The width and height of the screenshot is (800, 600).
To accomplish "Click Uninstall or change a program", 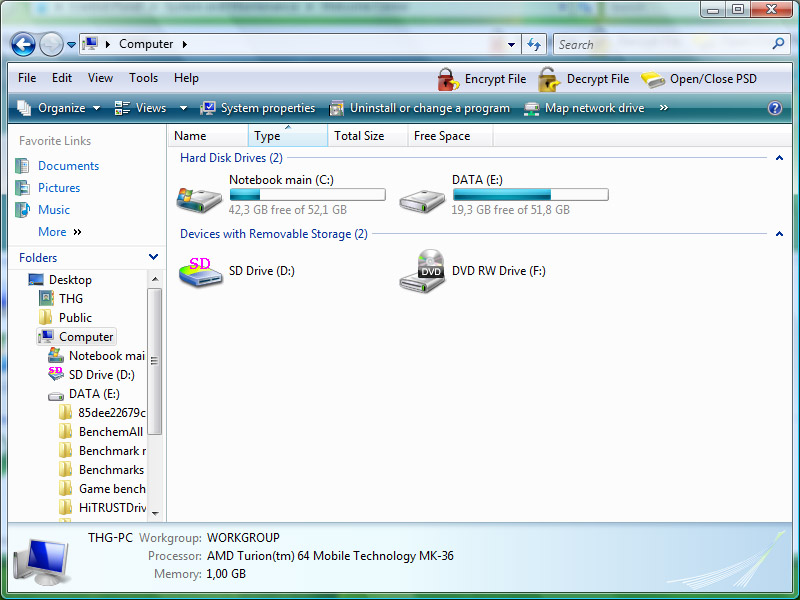I will [x=420, y=108].
